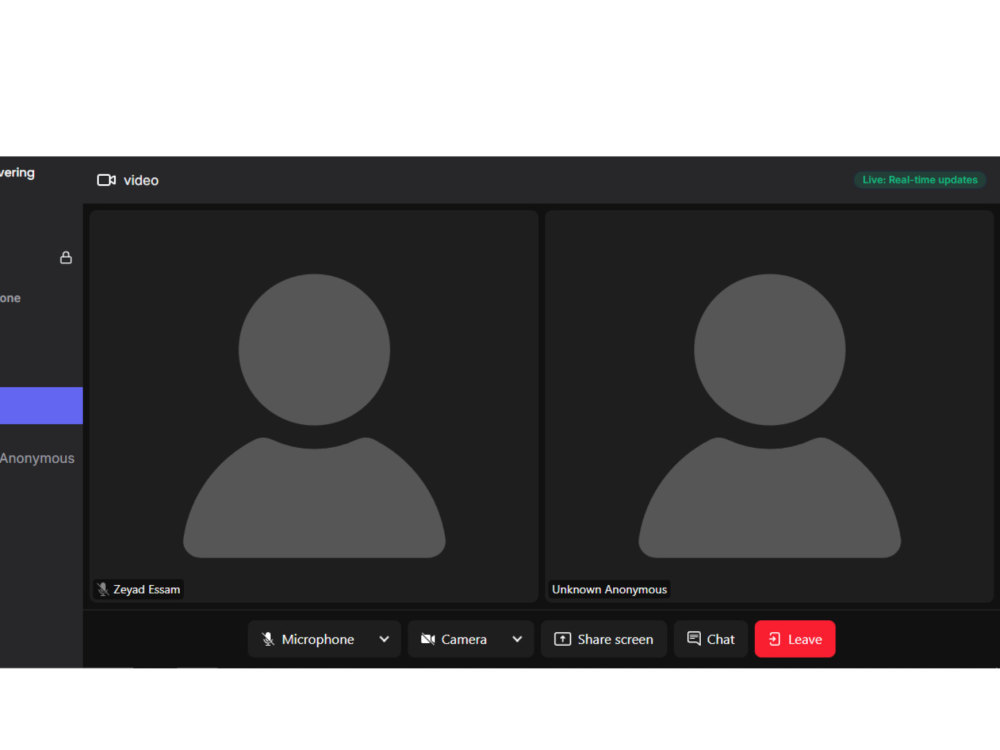Image resolution: width=1000 pixels, height=750 pixels.
Task: Toggle the Microphone mute button
Action: pyautogui.click(x=308, y=639)
